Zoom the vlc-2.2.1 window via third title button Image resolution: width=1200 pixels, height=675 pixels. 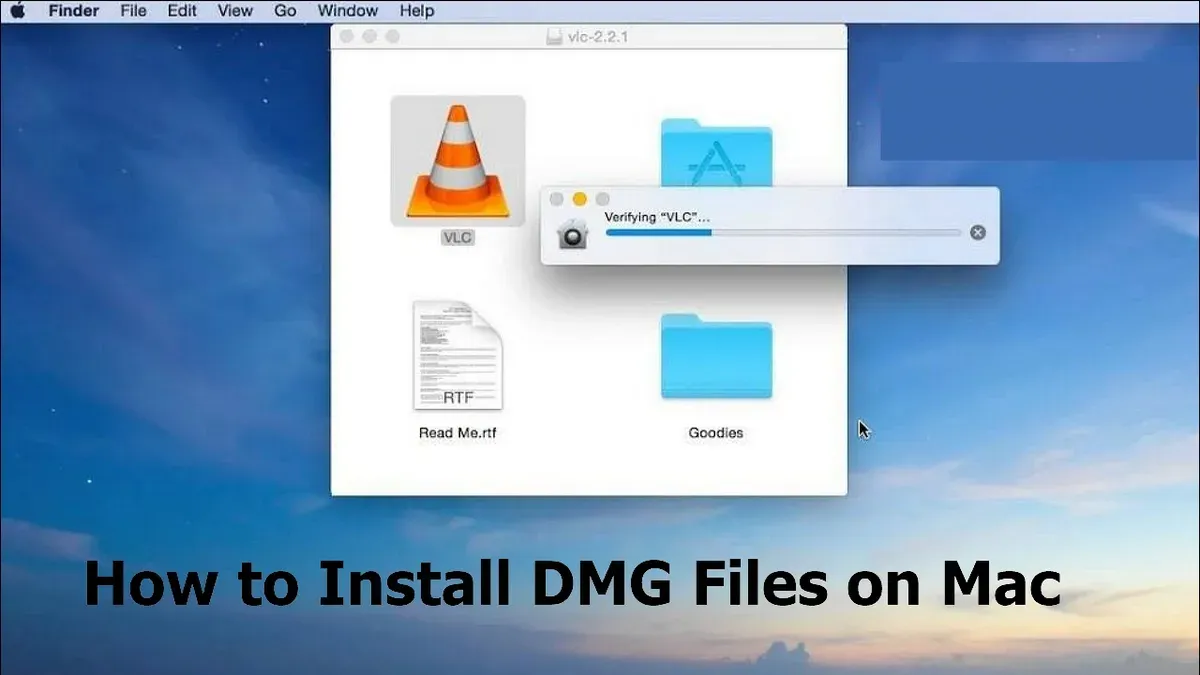coord(392,37)
